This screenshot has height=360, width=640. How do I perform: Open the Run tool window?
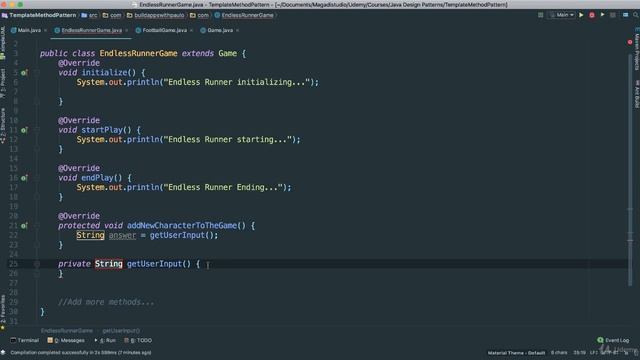pos(105,340)
